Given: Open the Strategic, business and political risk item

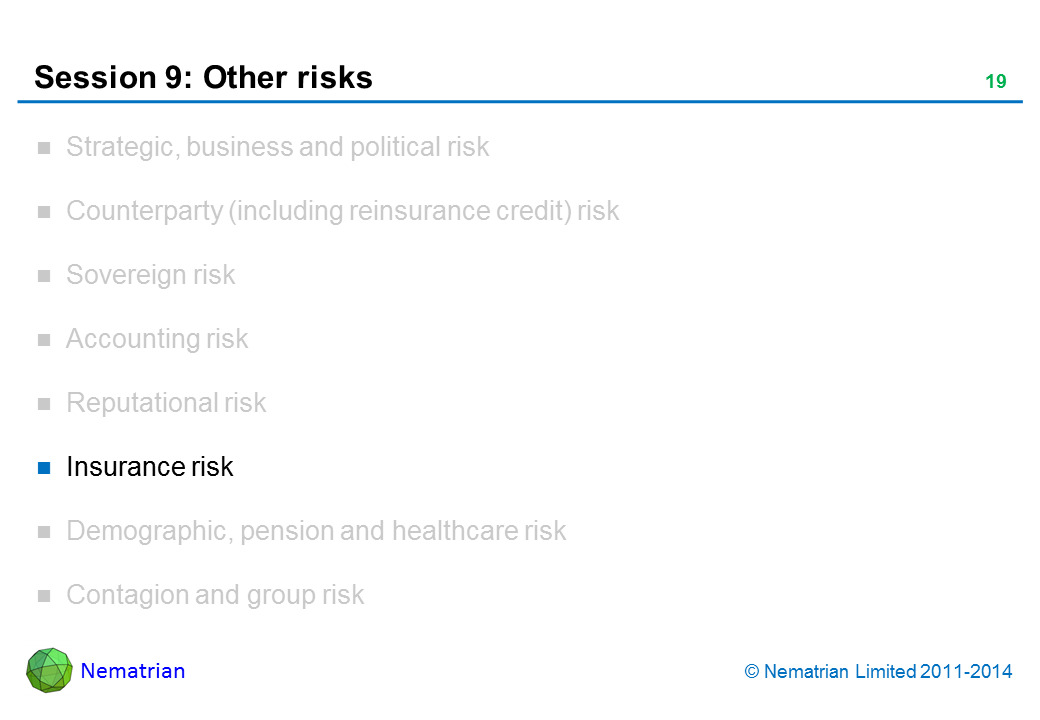Looking at the screenshot, I should (x=277, y=147).
